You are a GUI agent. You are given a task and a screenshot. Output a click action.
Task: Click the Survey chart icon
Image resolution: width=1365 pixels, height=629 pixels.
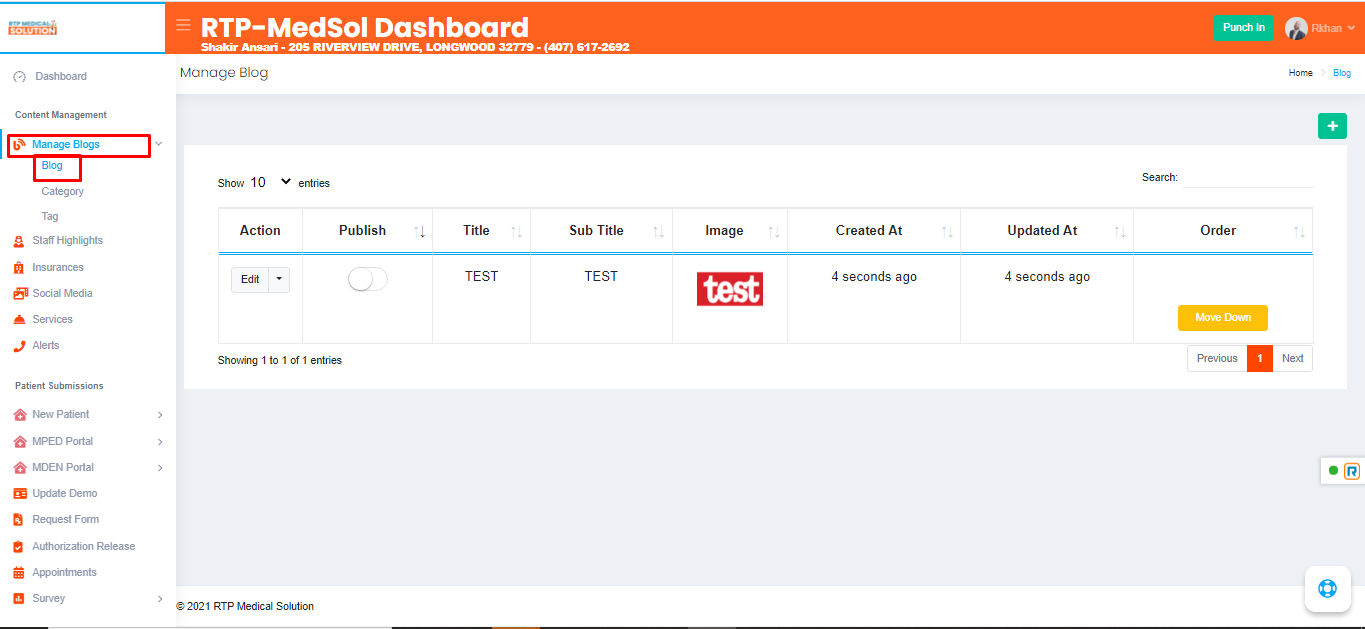(x=19, y=599)
